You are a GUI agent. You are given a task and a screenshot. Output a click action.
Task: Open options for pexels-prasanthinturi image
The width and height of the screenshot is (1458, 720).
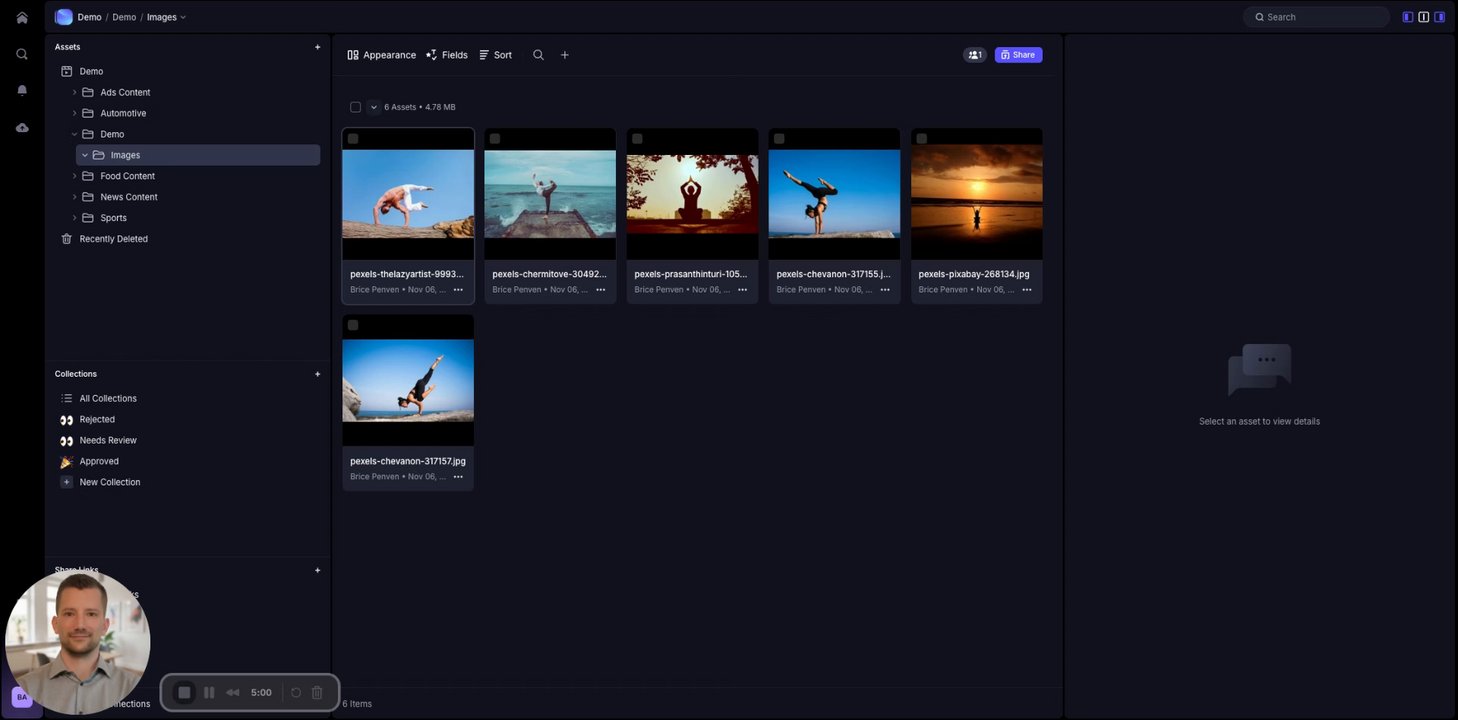743,290
